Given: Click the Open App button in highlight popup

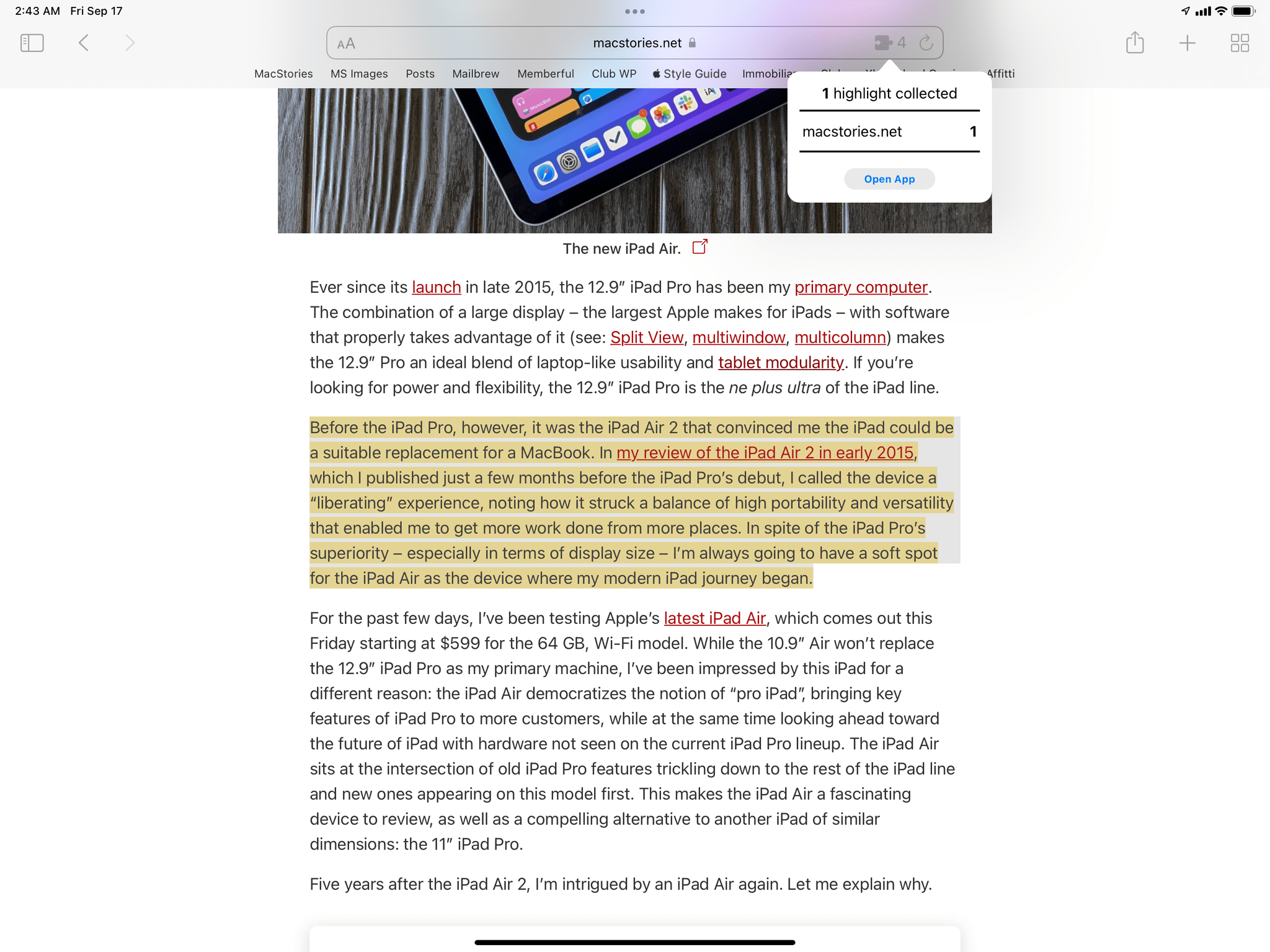Looking at the screenshot, I should click(x=889, y=179).
